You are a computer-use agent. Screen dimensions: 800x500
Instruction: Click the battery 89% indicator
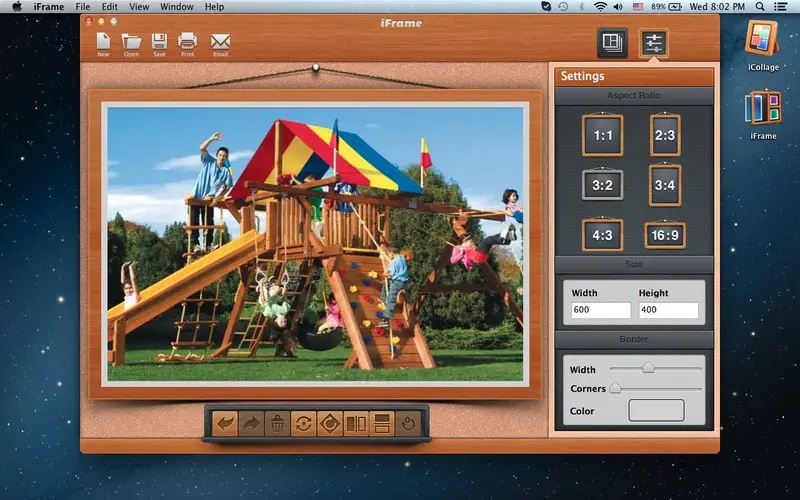666,7
